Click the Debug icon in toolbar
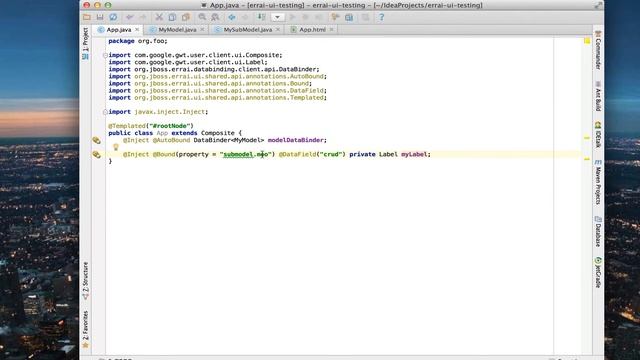The image size is (640, 360). [x=305, y=17]
